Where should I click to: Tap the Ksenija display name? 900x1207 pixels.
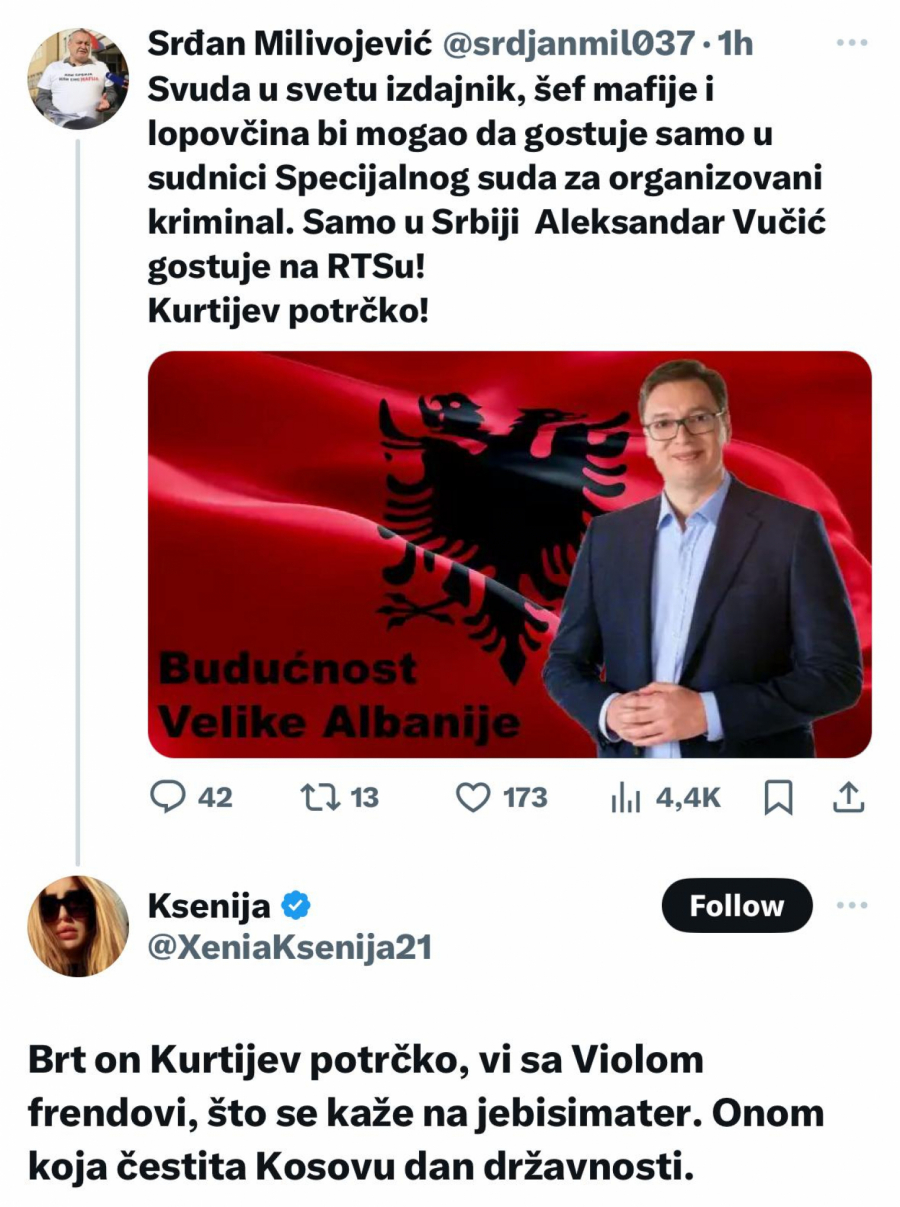[209, 906]
